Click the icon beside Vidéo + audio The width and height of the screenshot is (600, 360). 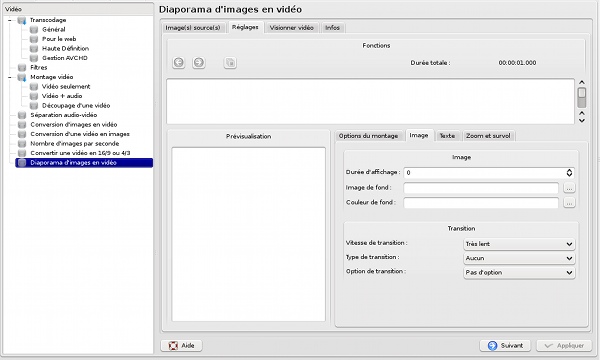[x=34, y=96]
